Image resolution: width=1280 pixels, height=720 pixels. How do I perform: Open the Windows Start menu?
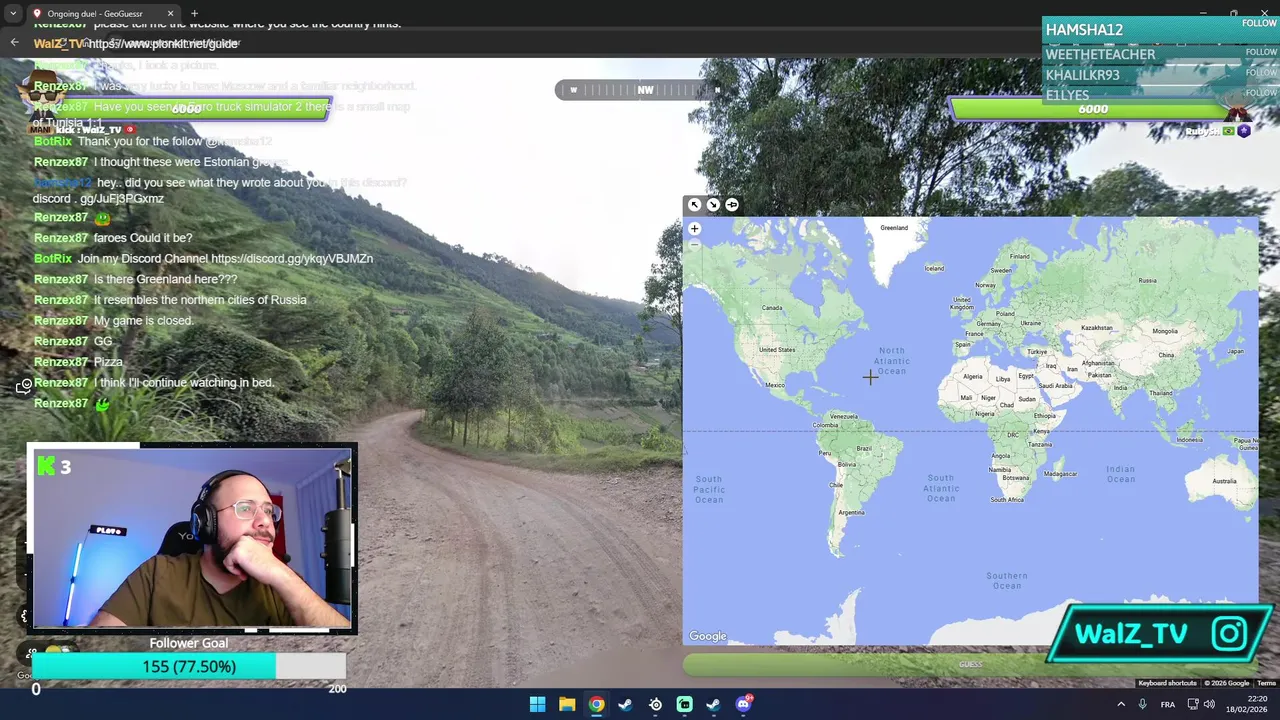coord(538,704)
